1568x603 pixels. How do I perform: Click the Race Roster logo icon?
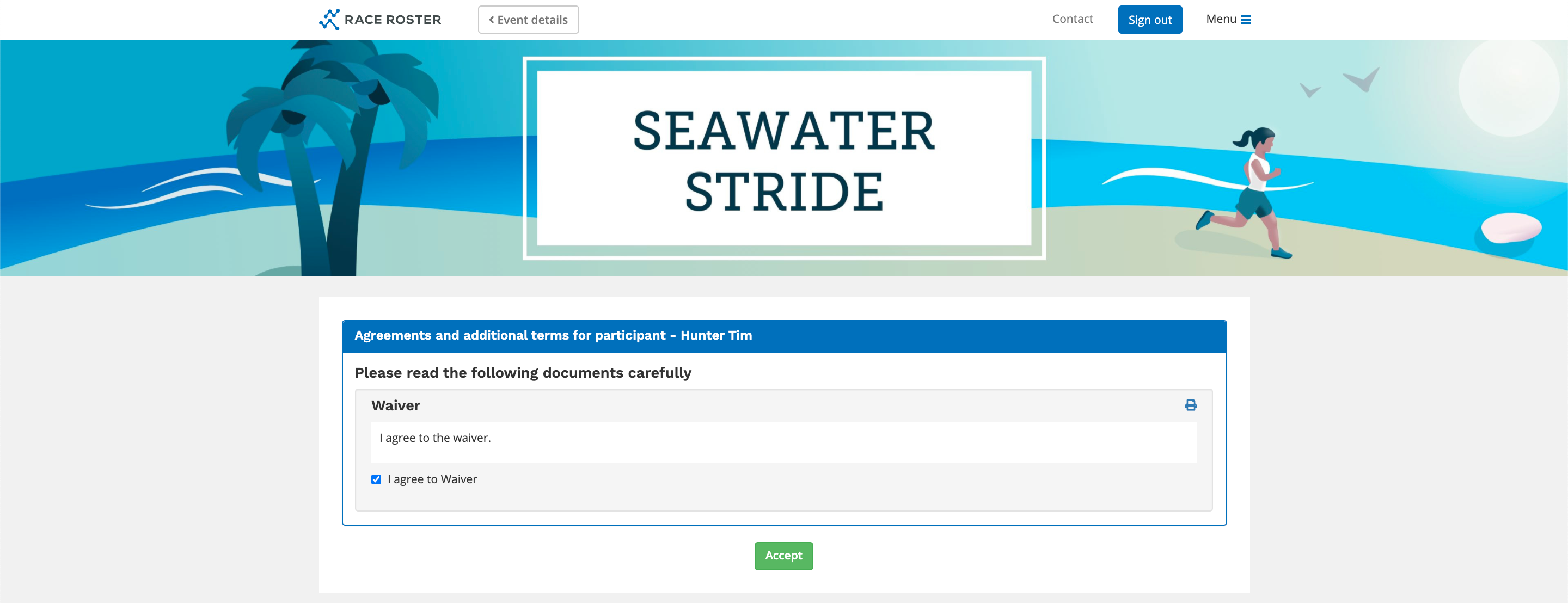click(329, 20)
